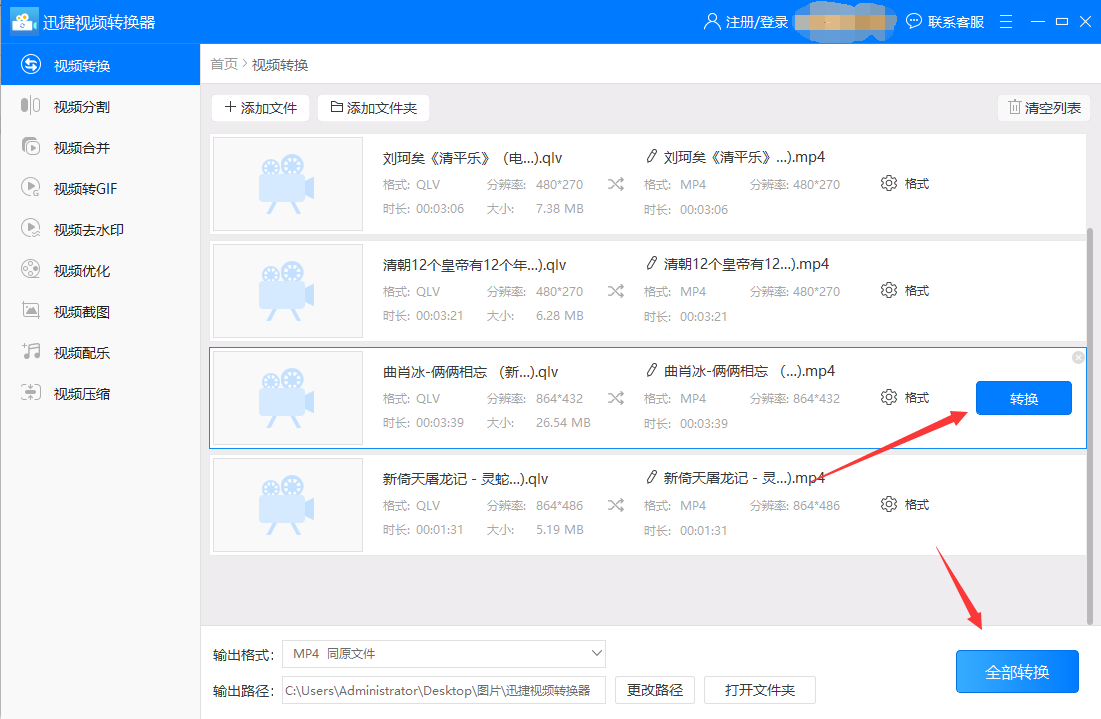Edit the output name pencil for 曲肖冰-俩俩相忘

click(652, 370)
